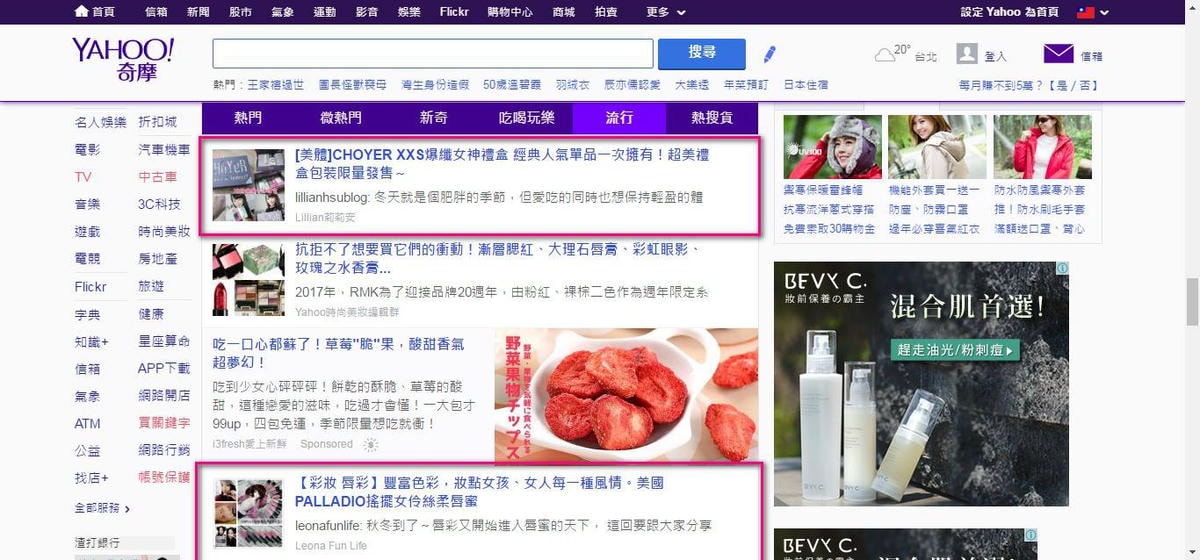Open the pencil handwriting input icon

coord(769,54)
